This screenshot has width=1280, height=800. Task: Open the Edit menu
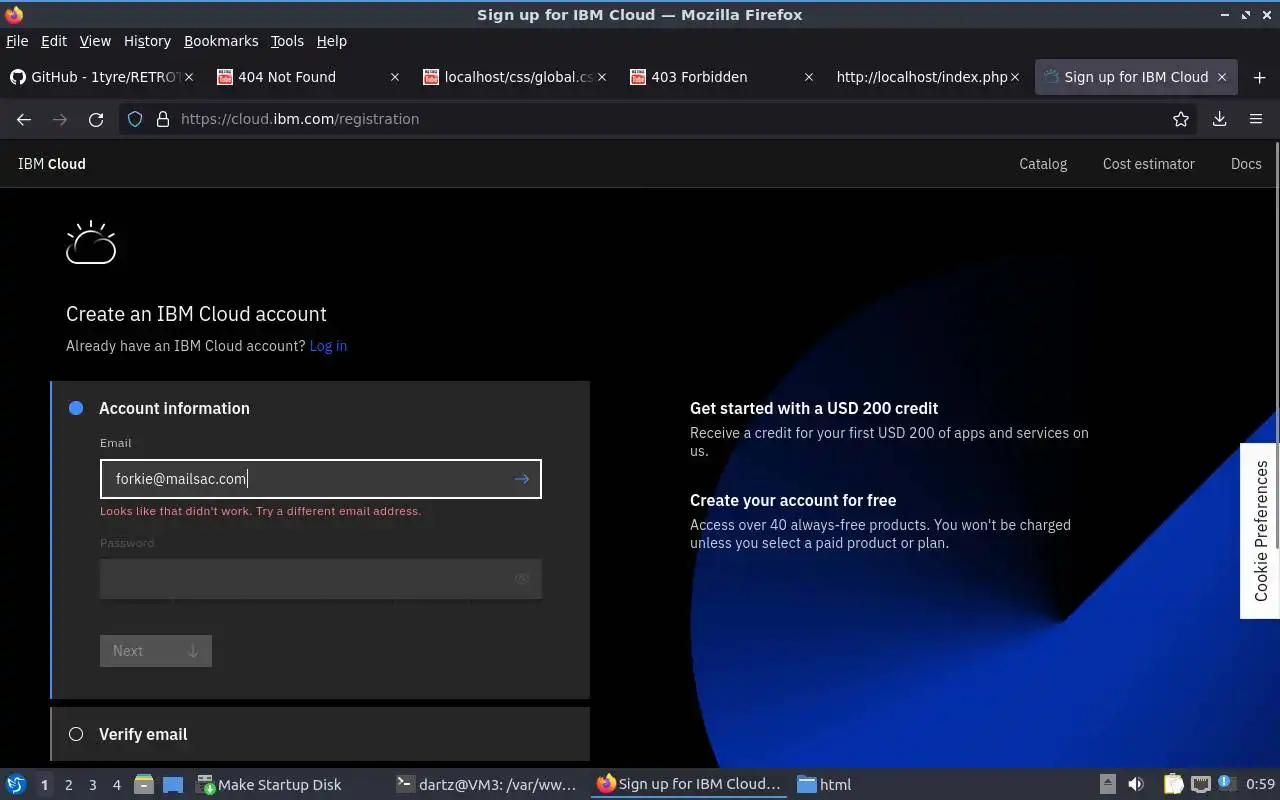54,41
